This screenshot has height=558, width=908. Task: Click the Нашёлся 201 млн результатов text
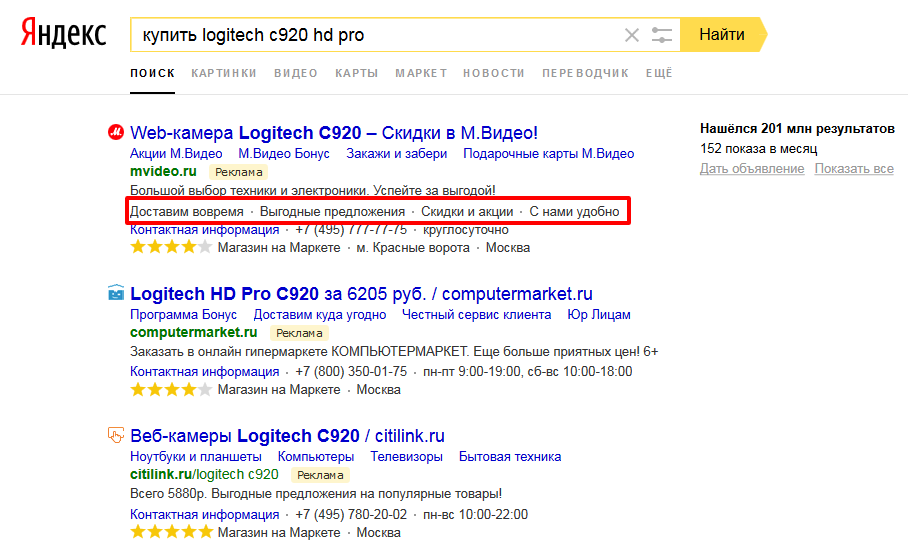click(x=797, y=129)
